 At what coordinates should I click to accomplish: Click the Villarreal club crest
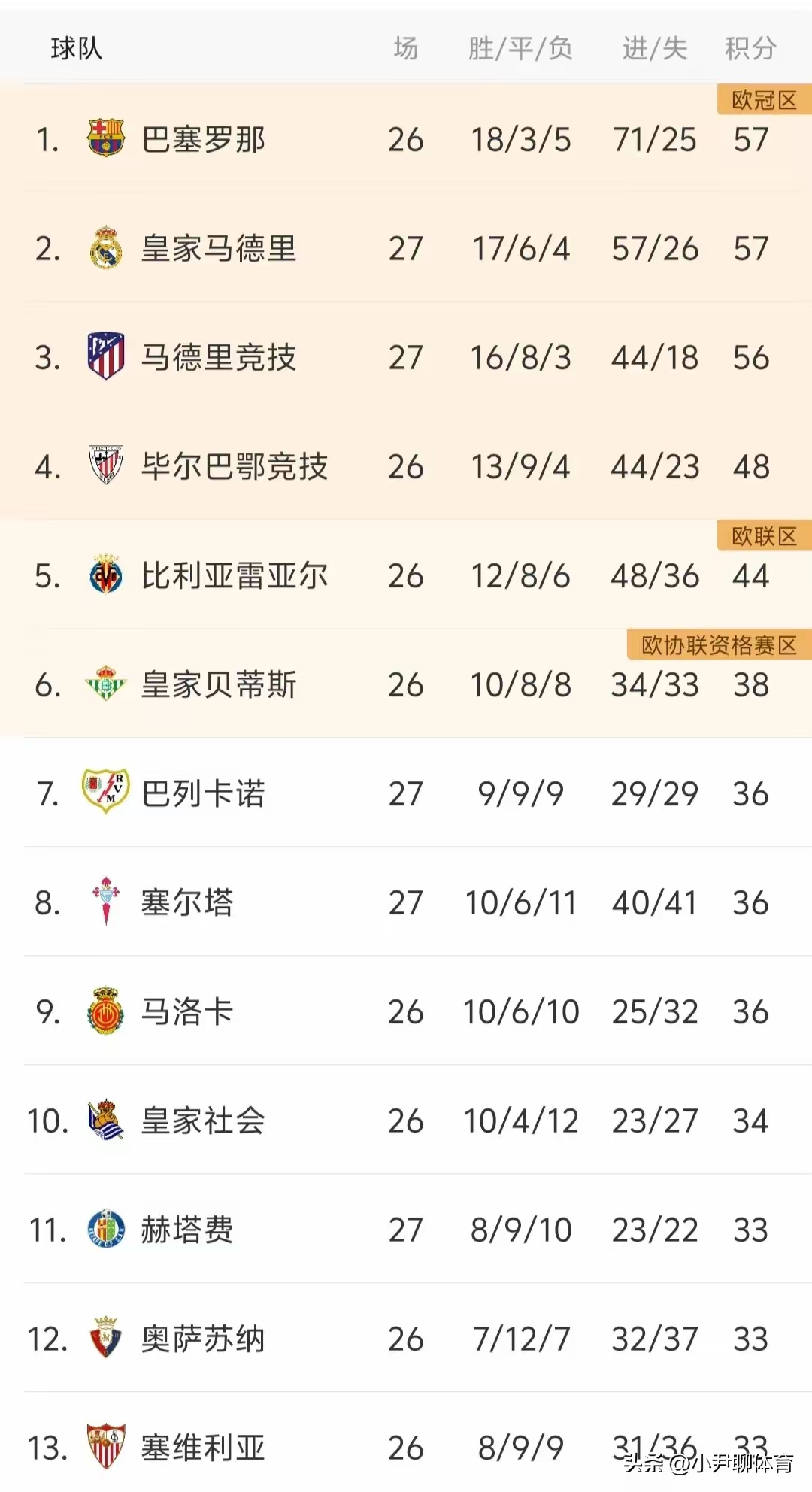(x=105, y=575)
